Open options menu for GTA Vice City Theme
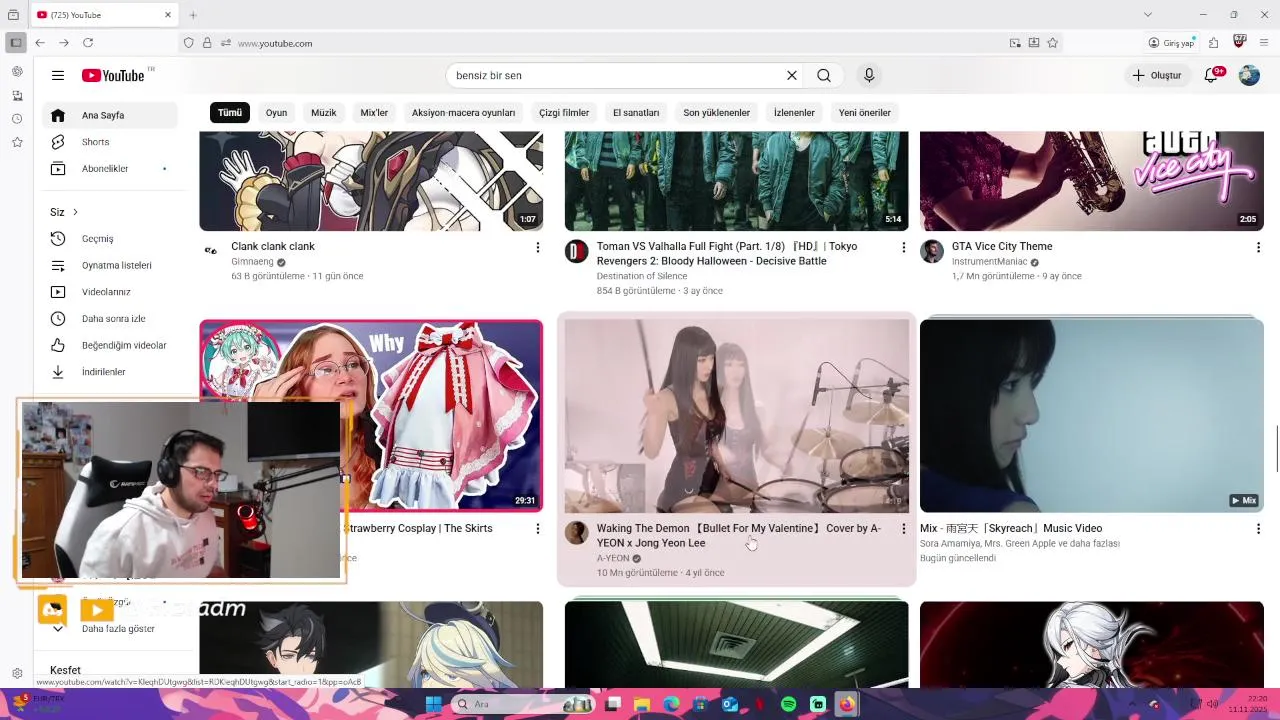 [1258, 247]
